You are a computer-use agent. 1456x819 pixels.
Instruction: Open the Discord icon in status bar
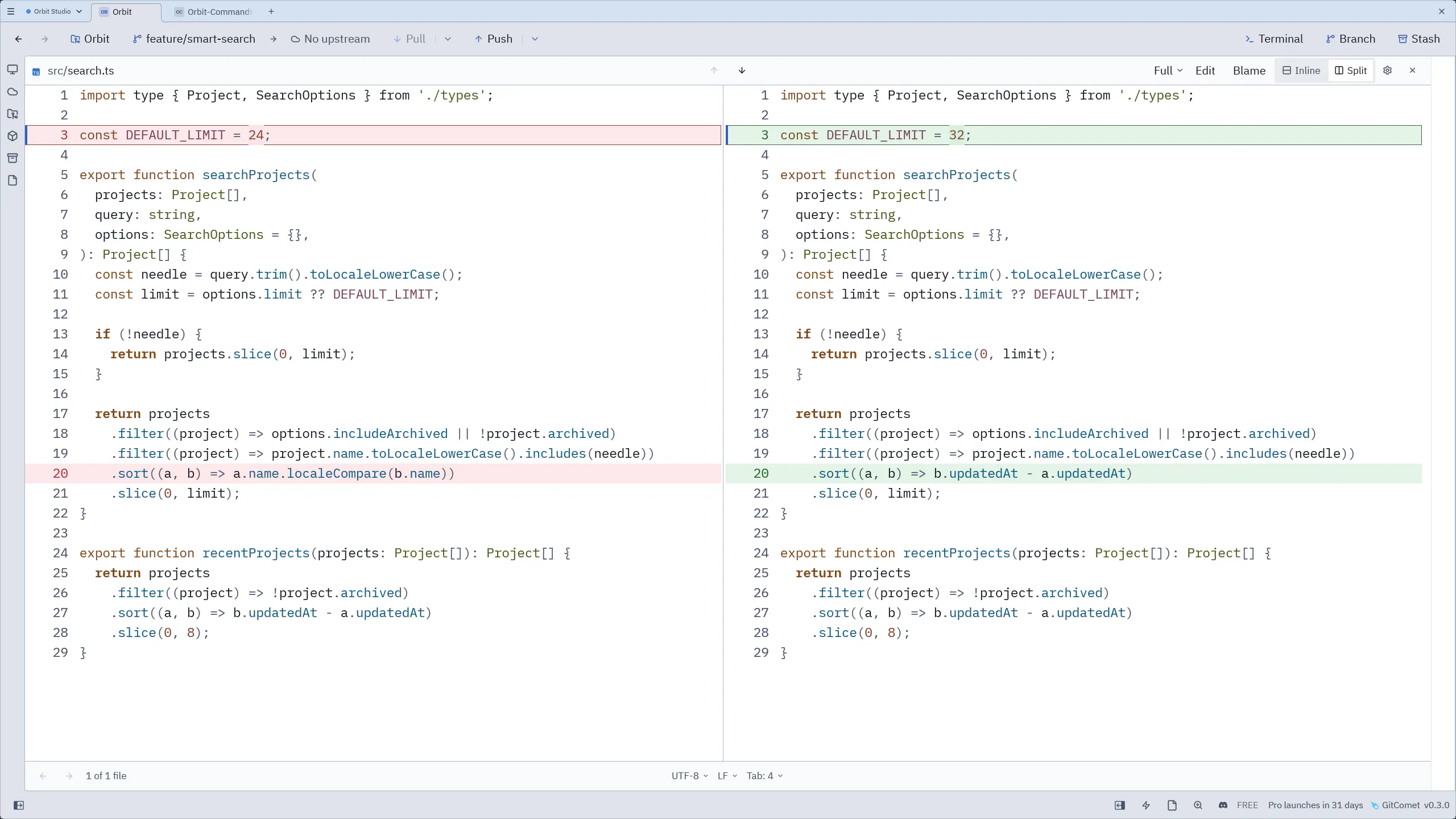coord(1223,805)
